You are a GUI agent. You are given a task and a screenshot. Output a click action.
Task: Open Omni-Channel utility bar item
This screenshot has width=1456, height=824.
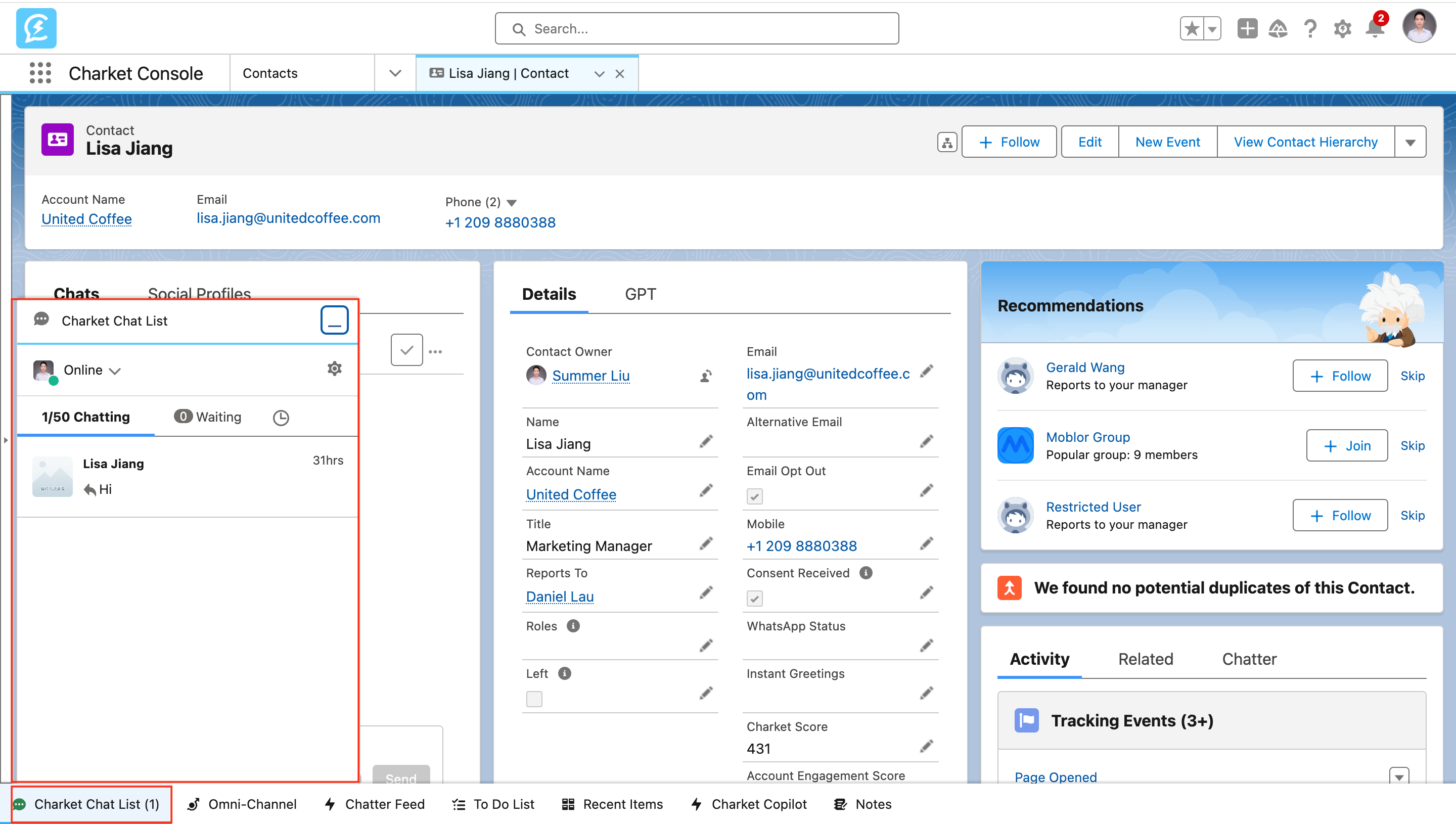pos(242,804)
